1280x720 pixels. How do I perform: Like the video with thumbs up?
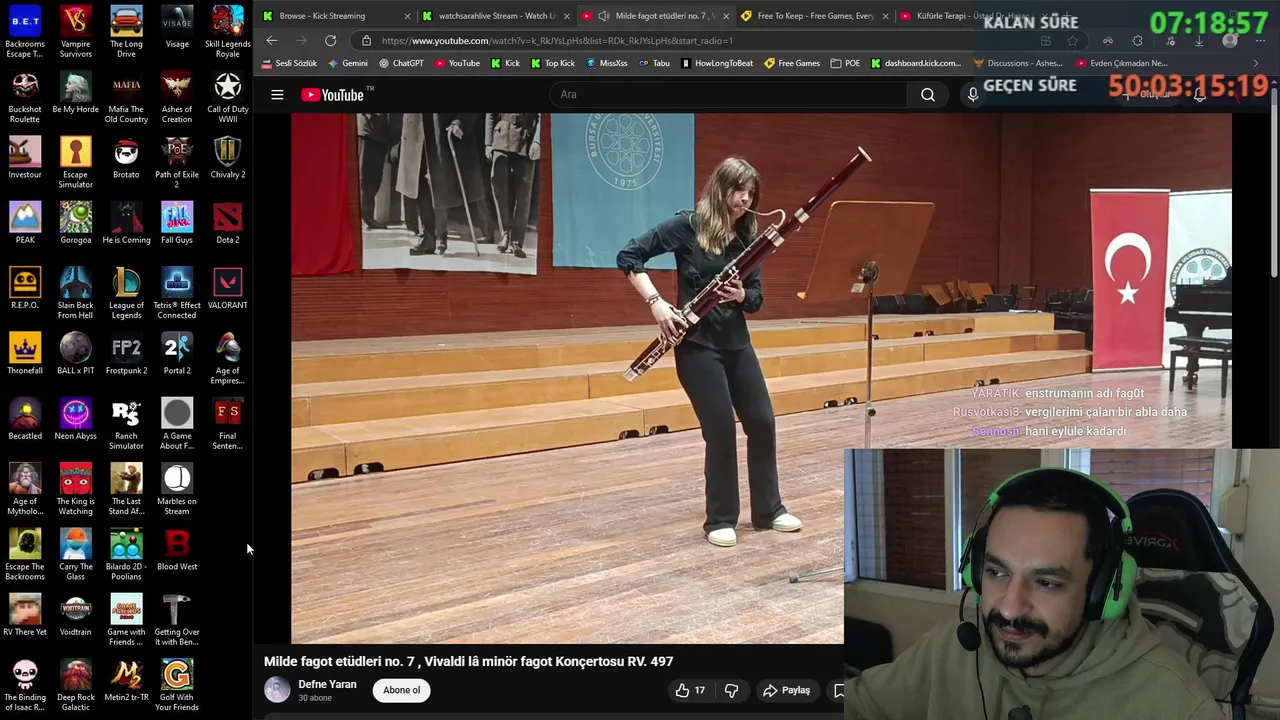tap(690, 690)
